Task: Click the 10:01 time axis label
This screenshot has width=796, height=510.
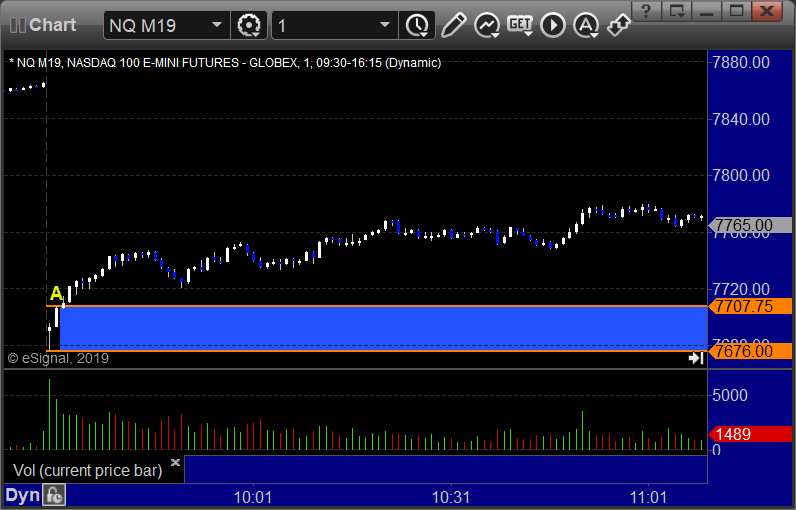Action: coord(253,497)
